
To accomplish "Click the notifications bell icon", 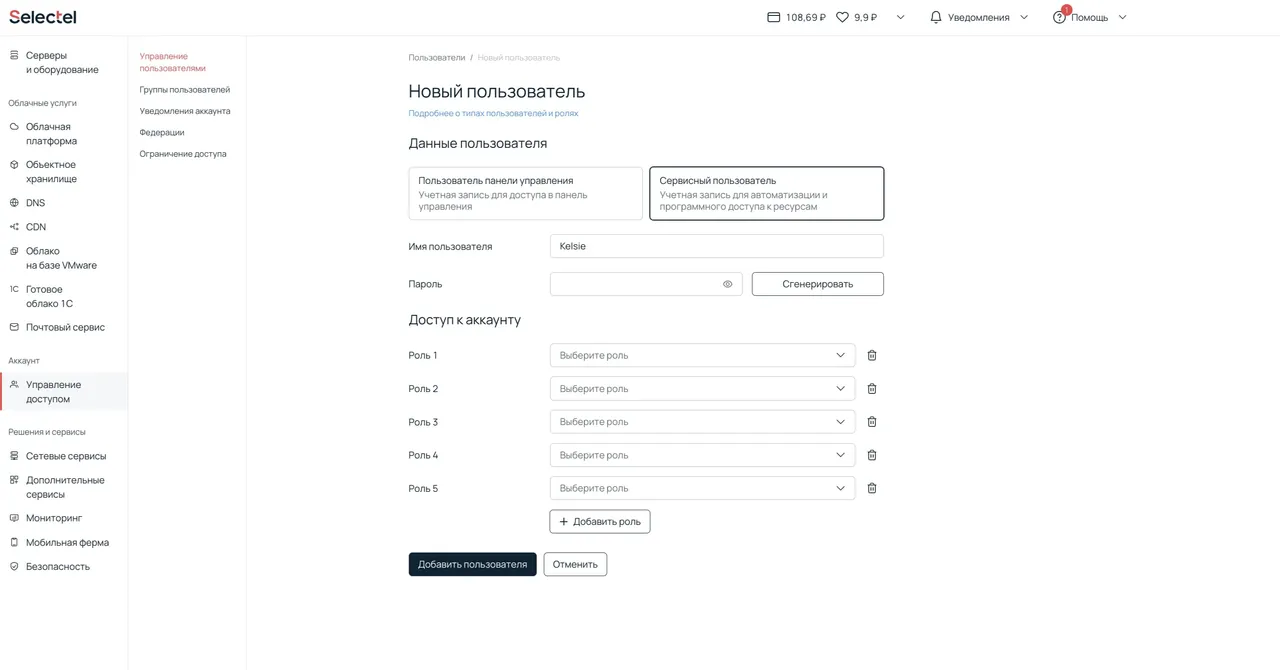I will pos(936,17).
